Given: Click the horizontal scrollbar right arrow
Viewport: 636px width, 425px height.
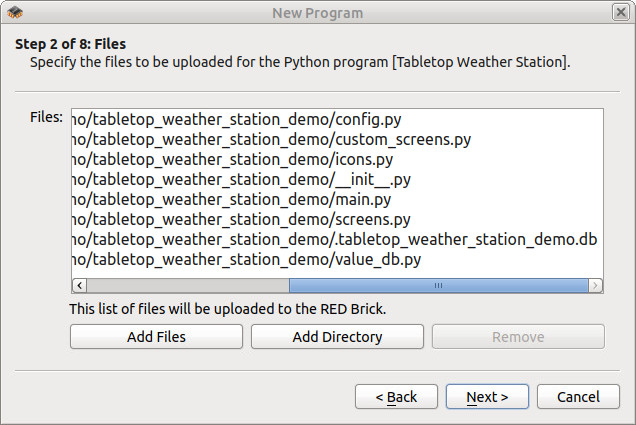Looking at the screenshot, I should pos(595,285).
